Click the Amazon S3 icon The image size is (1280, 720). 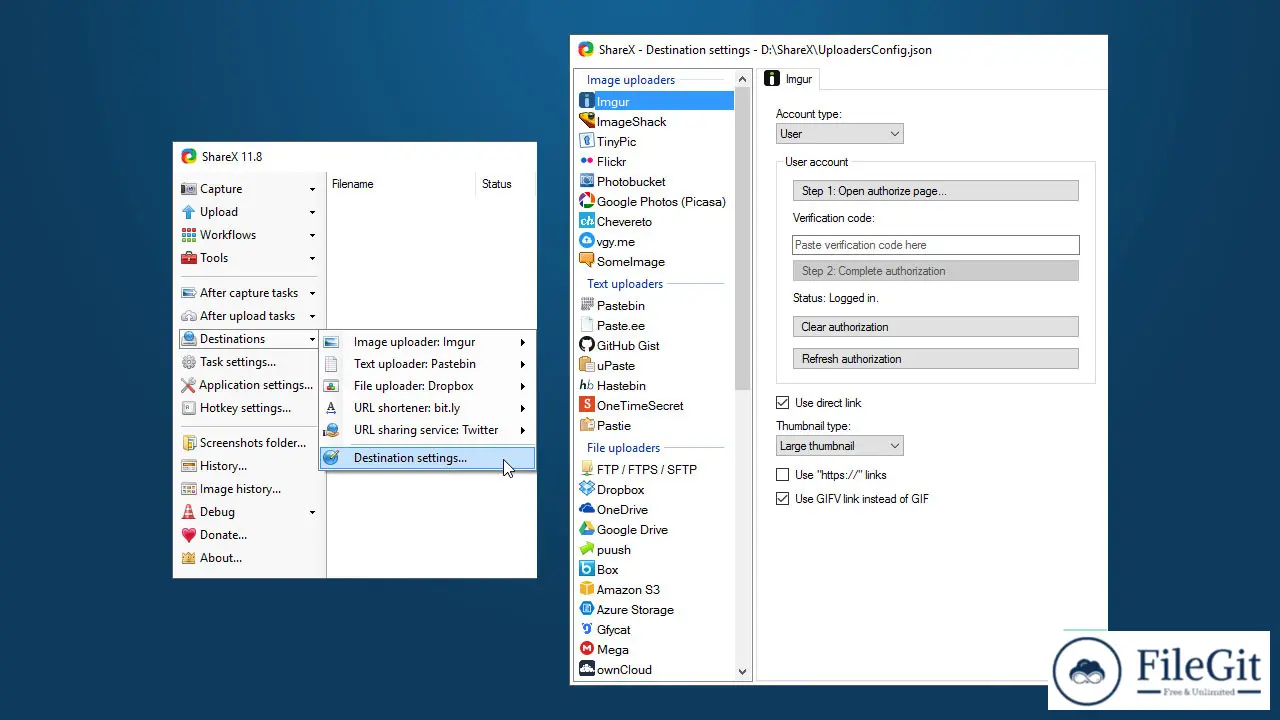pos(587,589)
